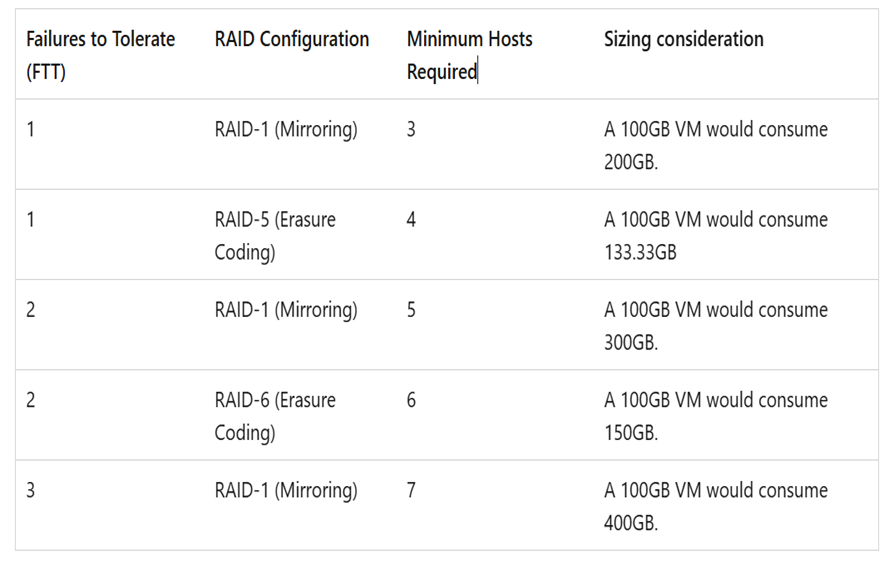The height and width of the screenshot is (561, 884).
Task: Click the minimum hosts value 4
Action: [411, 219]
